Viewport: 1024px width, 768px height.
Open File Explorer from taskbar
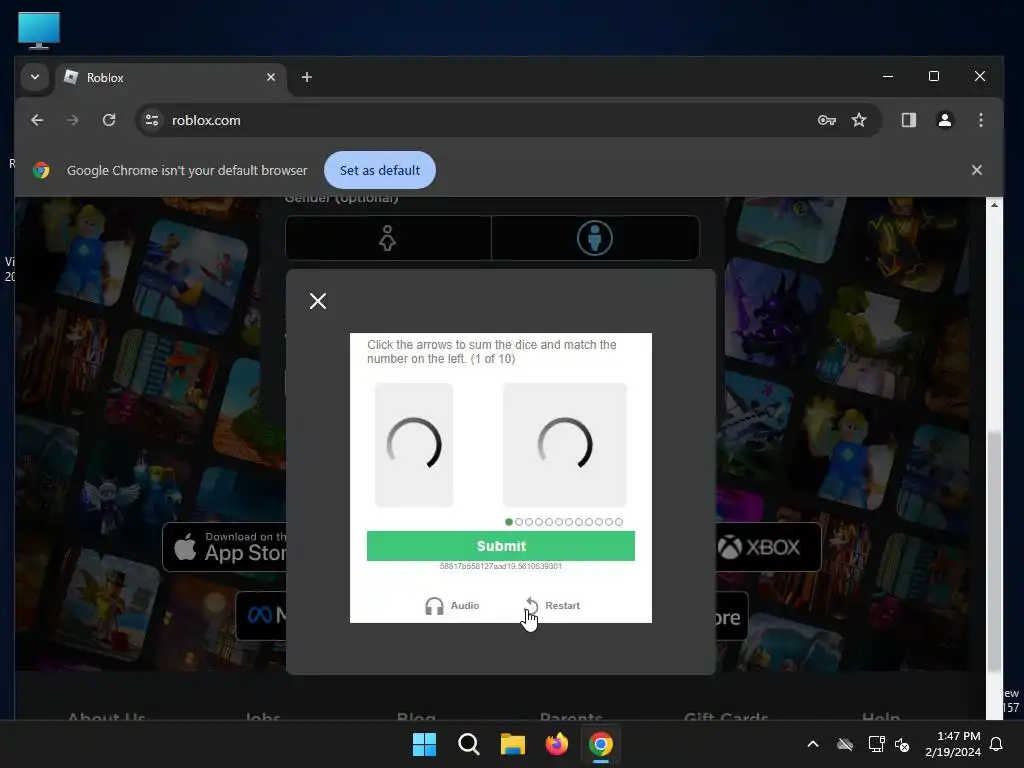pyautogui.click(x=513, y=744)
